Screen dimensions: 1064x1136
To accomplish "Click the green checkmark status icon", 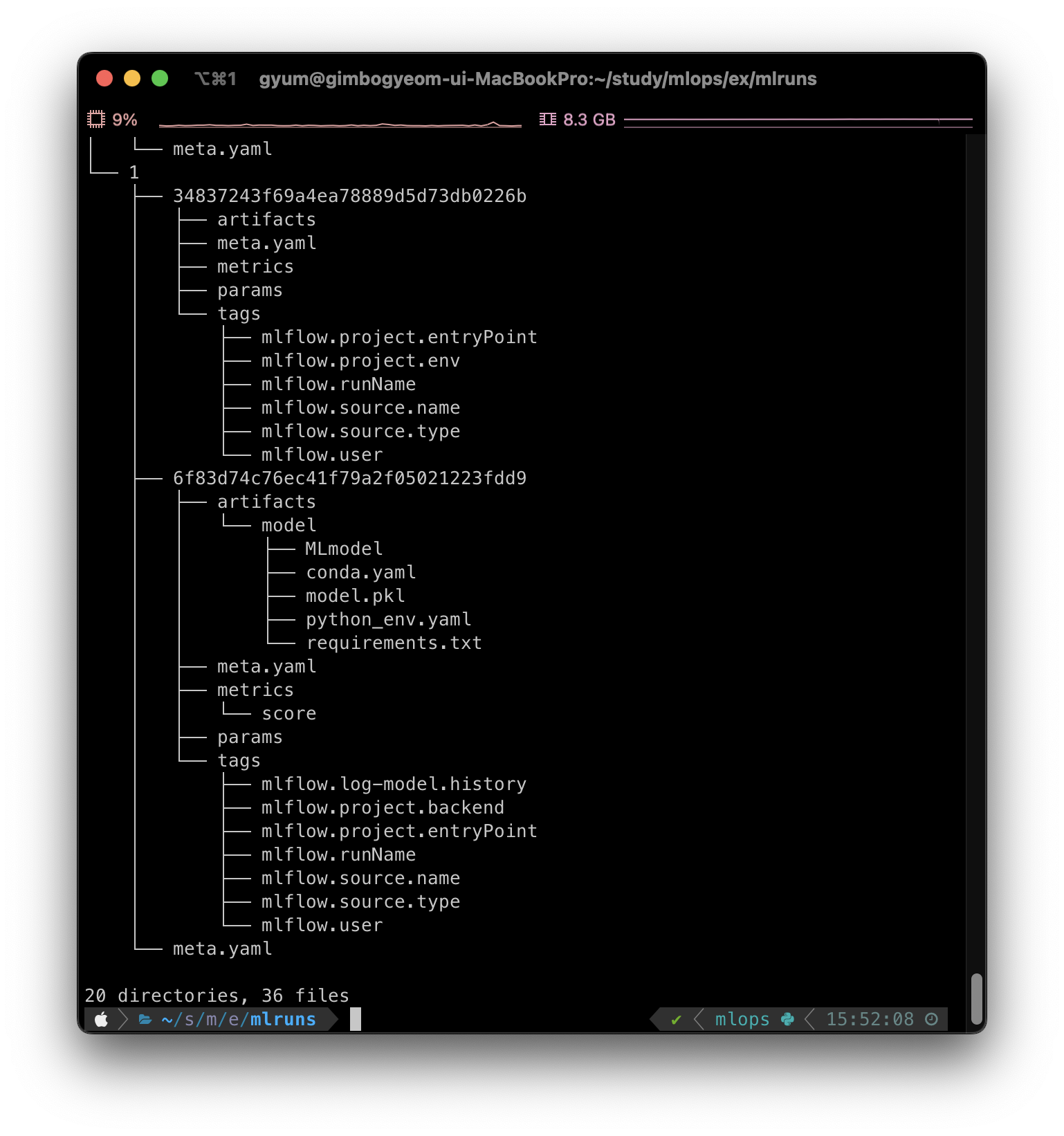I will pos(677,1020).
